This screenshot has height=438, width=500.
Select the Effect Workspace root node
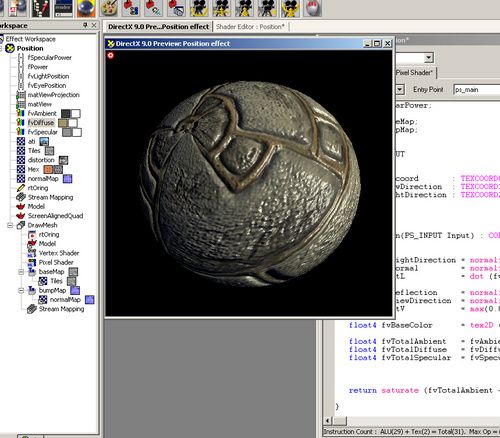click(30, 39)
